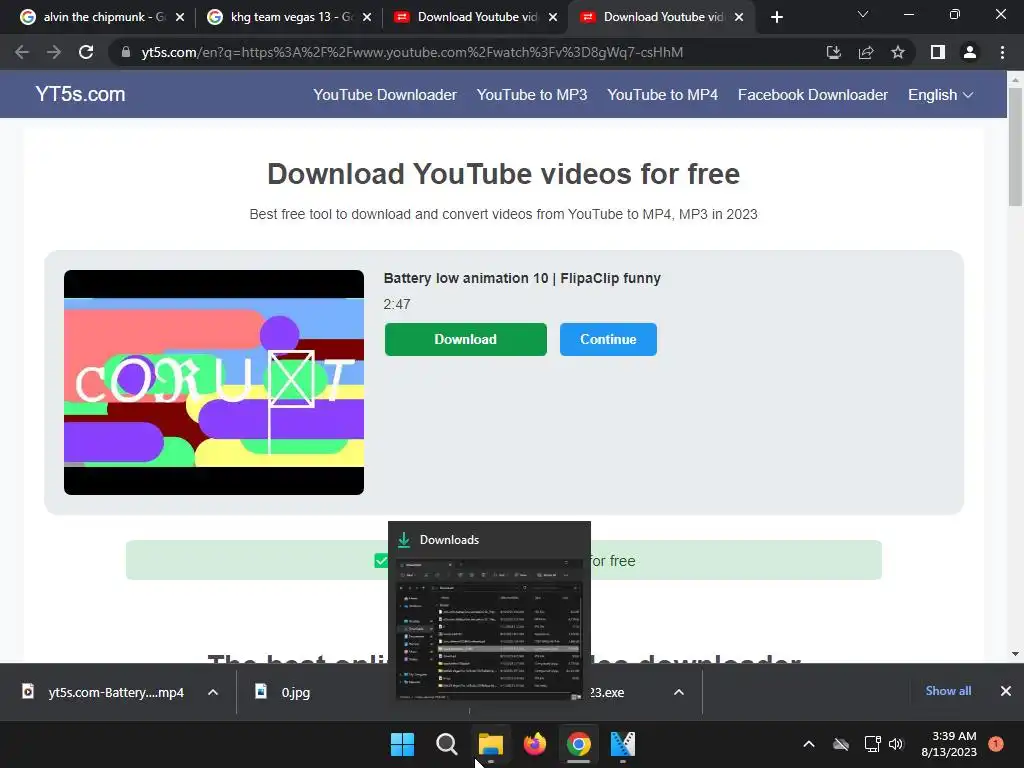This screenshot has width=1024, height=768.
Task: Open the notification badge in the tray
Action: click(995, 744)
